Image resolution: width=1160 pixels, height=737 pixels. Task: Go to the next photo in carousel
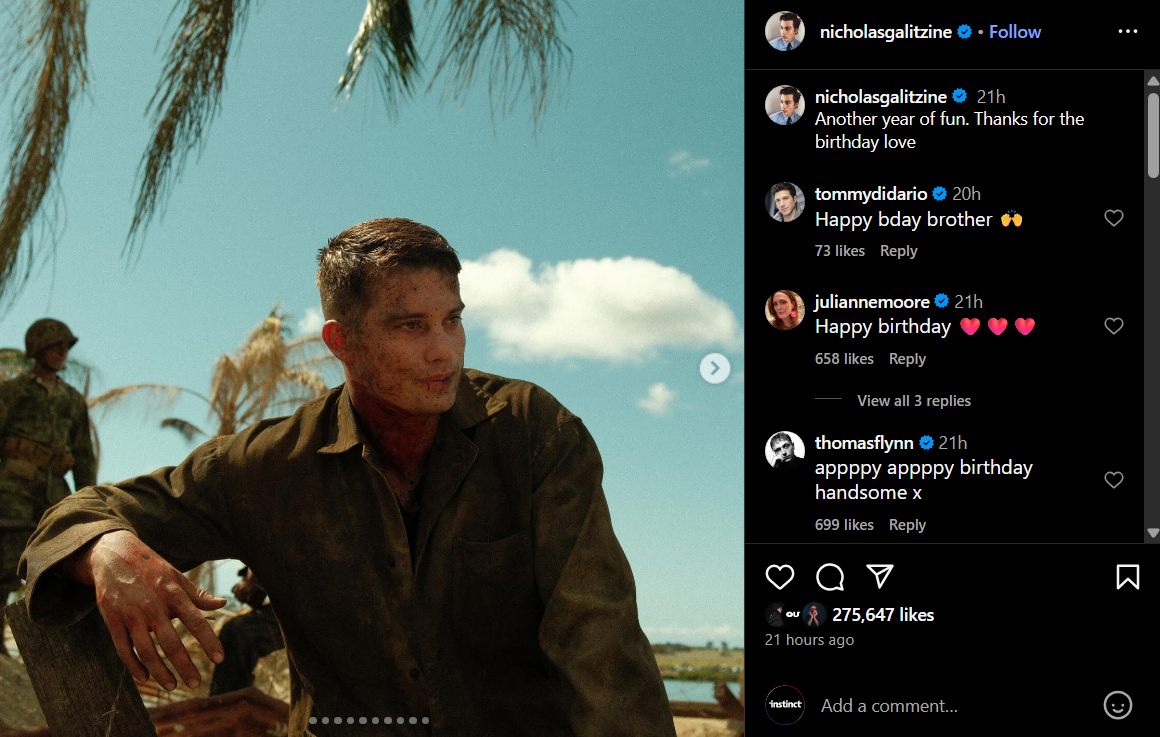[714, 368]
